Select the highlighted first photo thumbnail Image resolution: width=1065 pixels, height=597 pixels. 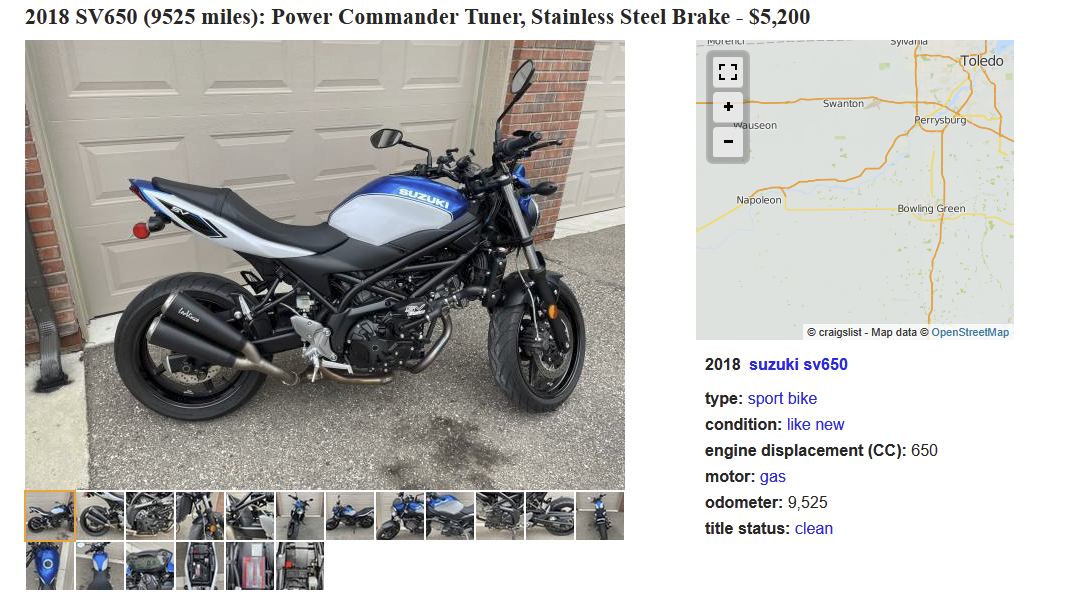tap(50, 515)
